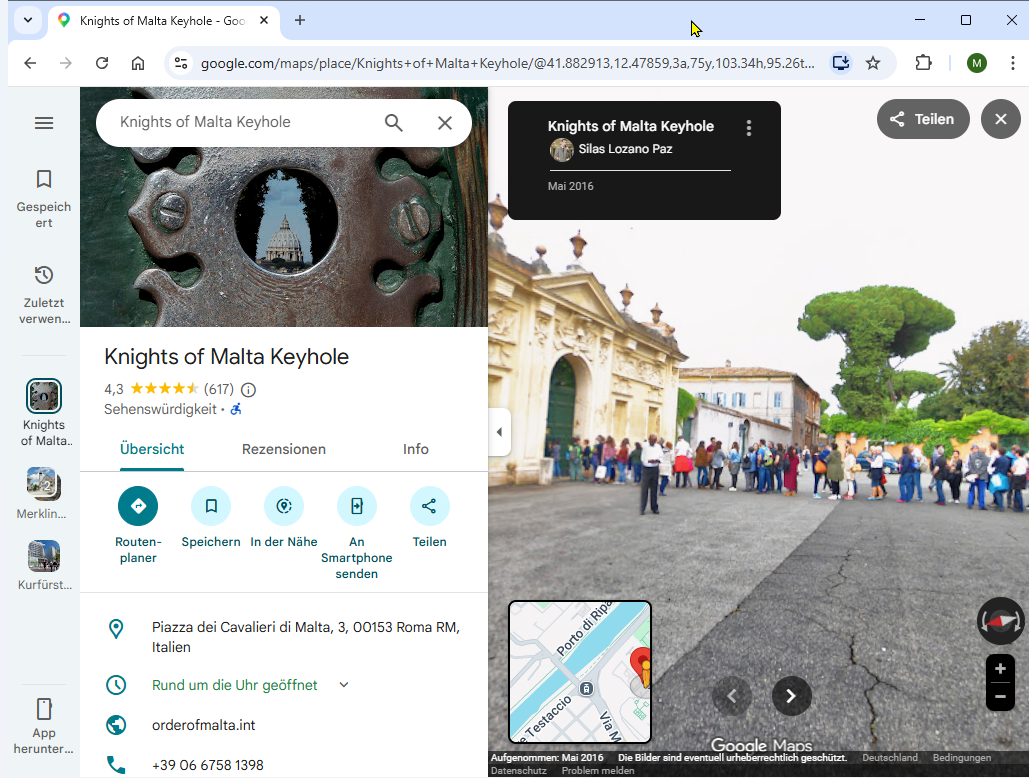Click the search magnifier icon

pos(394,123)
